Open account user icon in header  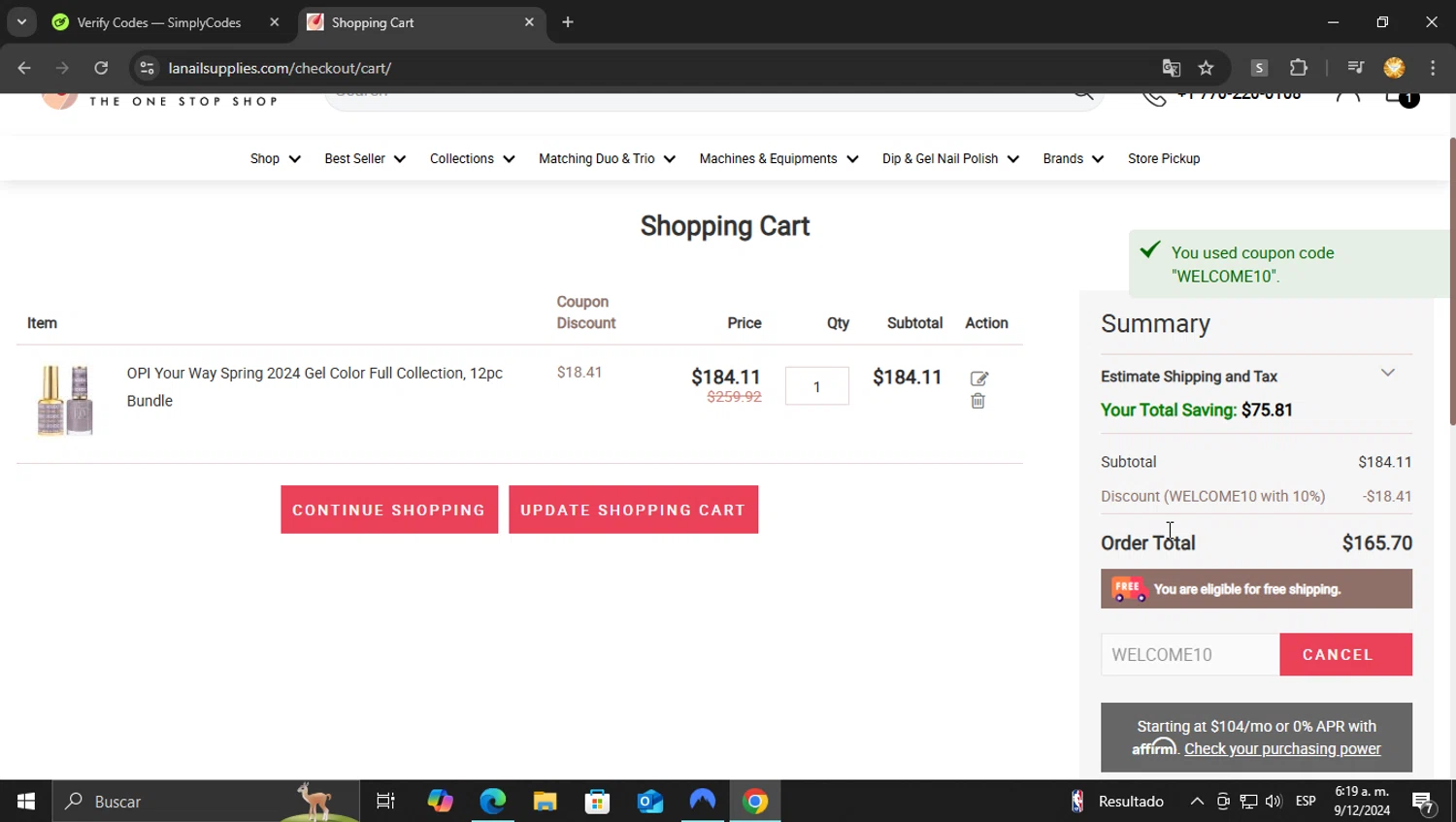pos(1347,96)
